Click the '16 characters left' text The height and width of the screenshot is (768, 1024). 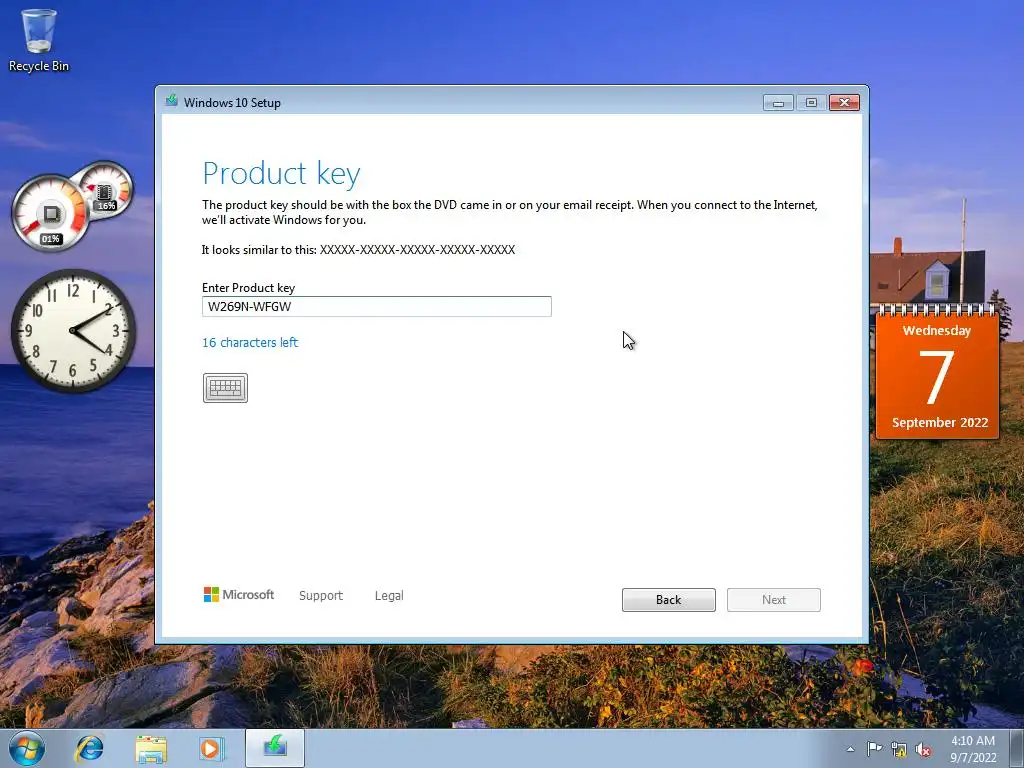[x=250, y=342]
